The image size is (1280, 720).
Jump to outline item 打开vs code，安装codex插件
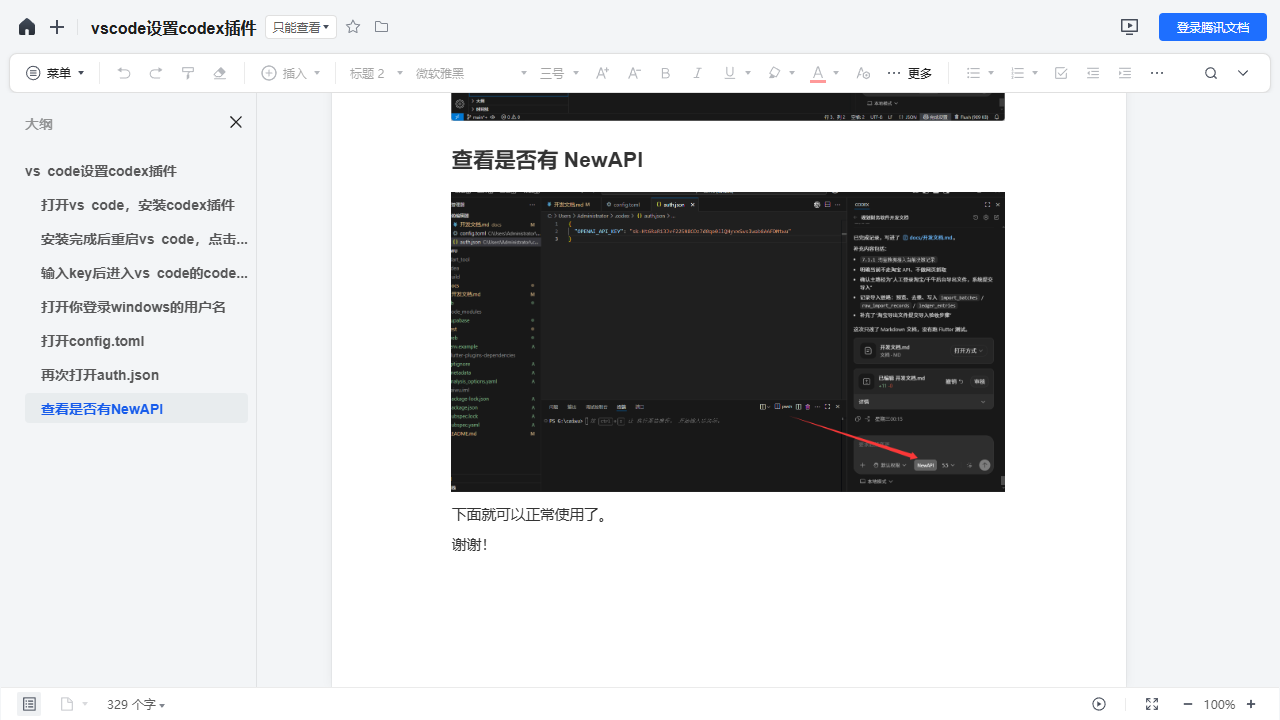coord(138,205)
